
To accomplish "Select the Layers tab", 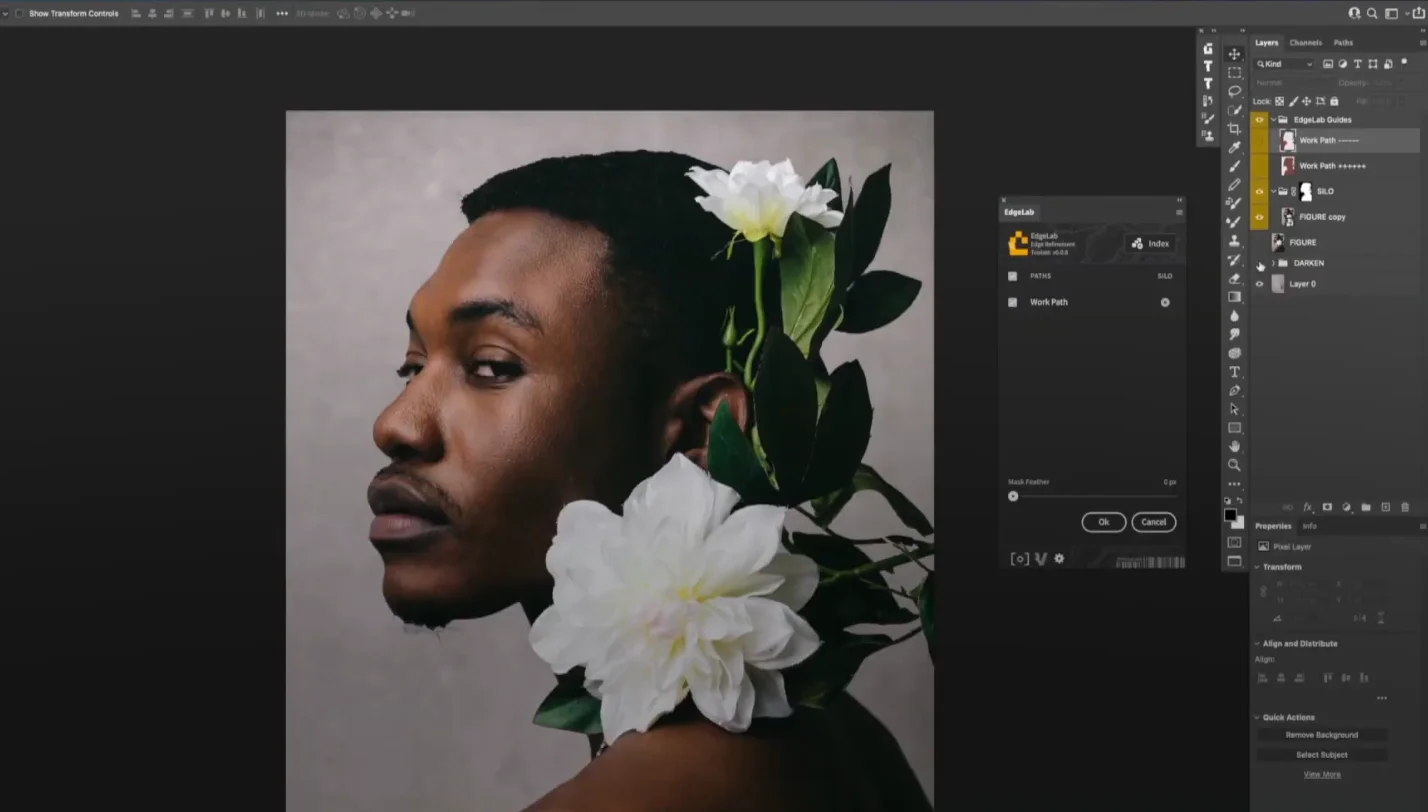I will pos(1266,43).
